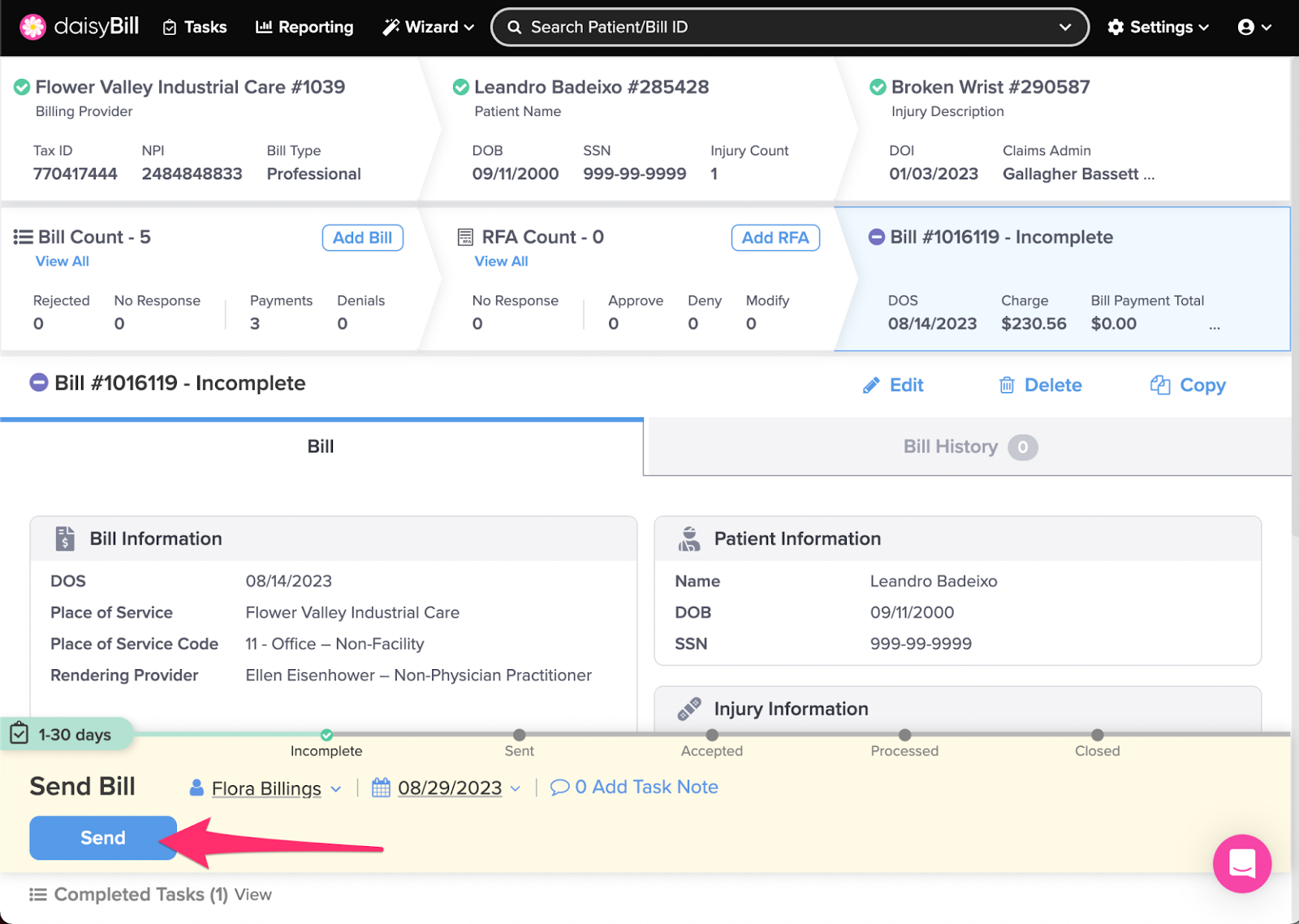Screen dimensions: 1299x924
Task: Click the Tasks clipboard icon
Action: click(x=170, y=28)
